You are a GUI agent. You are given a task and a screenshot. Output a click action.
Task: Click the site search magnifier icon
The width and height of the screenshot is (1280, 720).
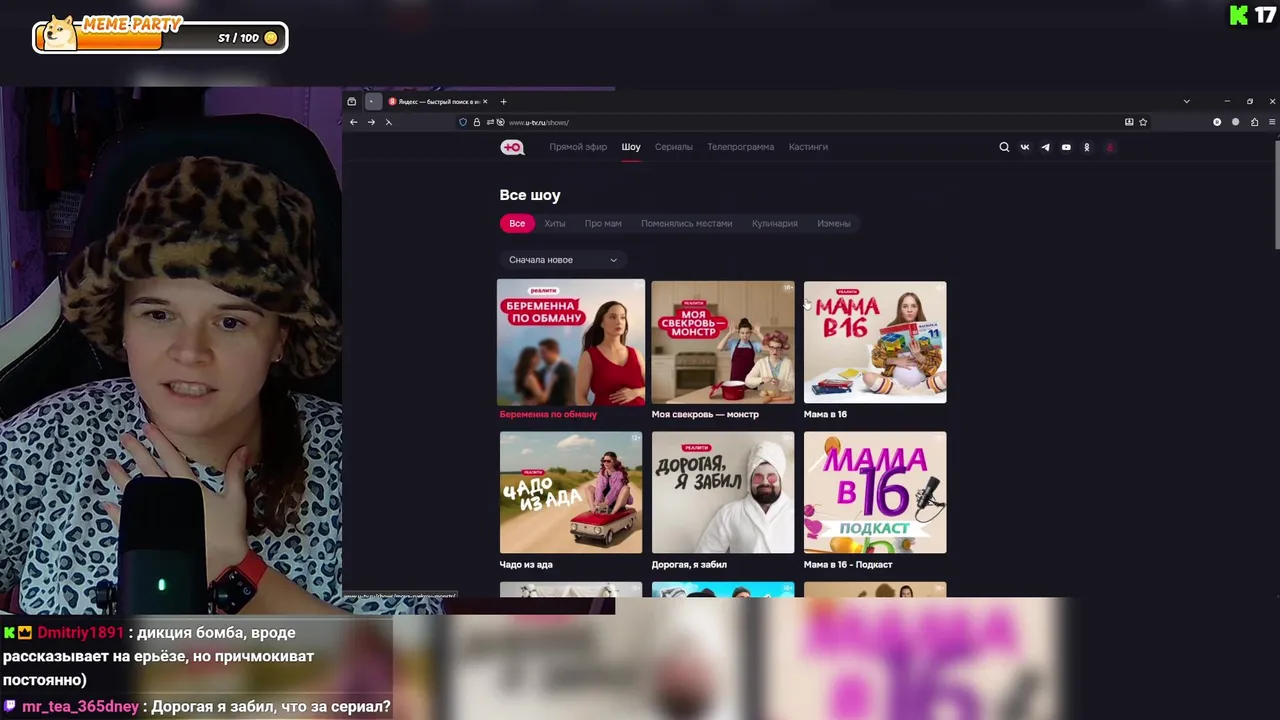pyautogui.click(x=1004, y=147)
